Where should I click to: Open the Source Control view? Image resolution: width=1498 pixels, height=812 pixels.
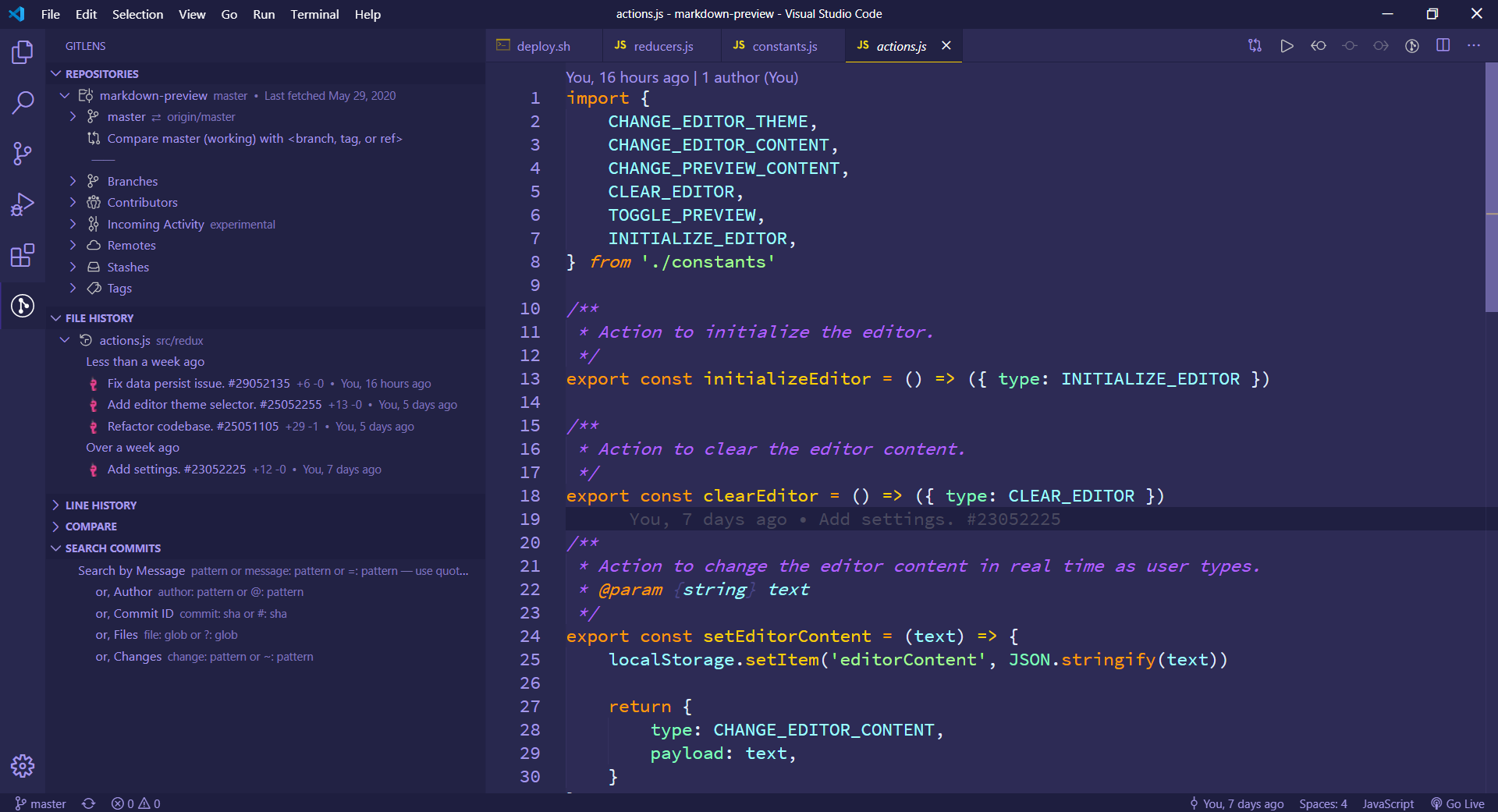pyautogui.click(x=23, y=153)
